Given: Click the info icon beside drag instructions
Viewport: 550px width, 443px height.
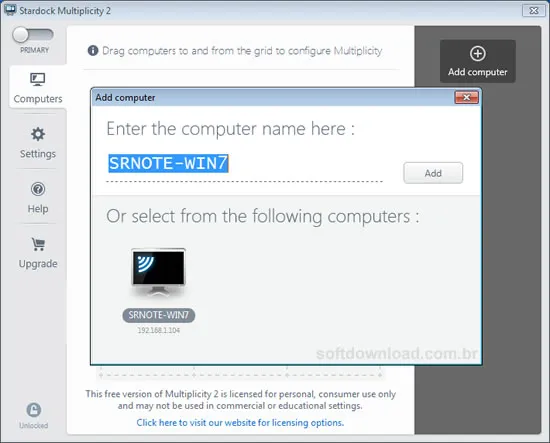Looking at the screenshot, I should pyautogui.click(x=93, y=51).
